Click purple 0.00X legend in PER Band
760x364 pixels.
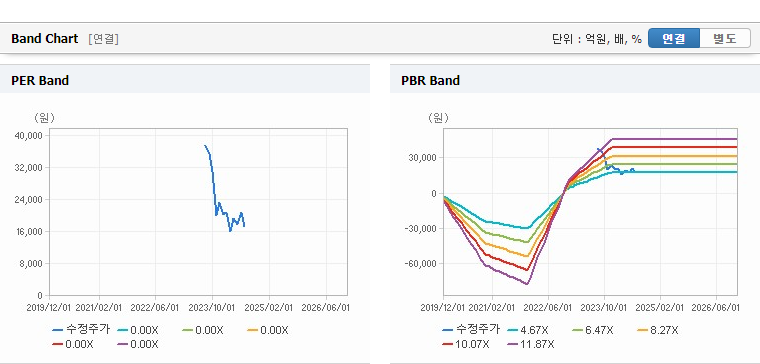point(138,345)
